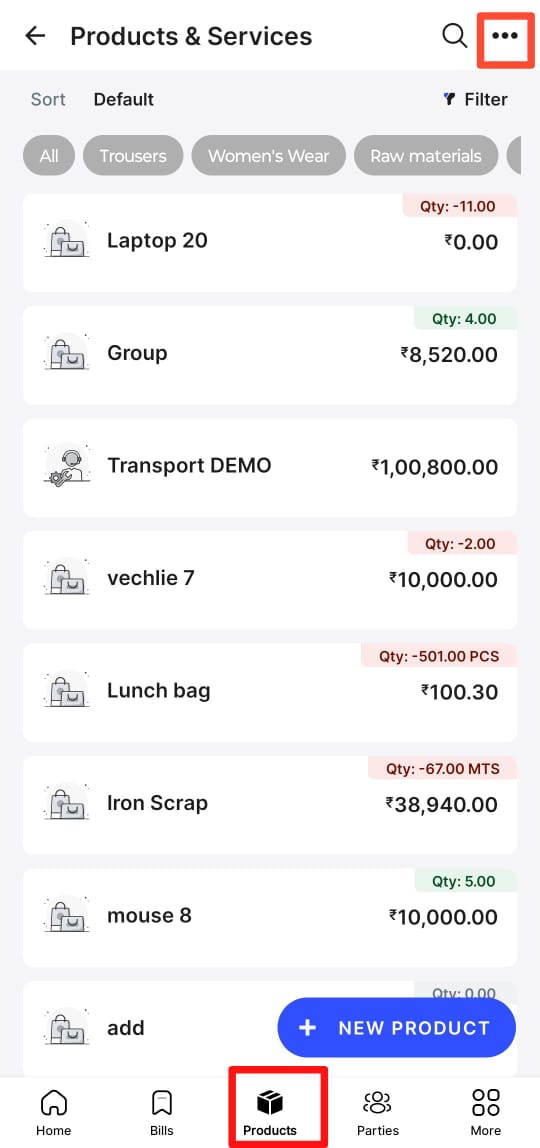Toggle the Trousers category chip
The width and height of the screenshot is (540, 1148).
click(x=133, y=156)
